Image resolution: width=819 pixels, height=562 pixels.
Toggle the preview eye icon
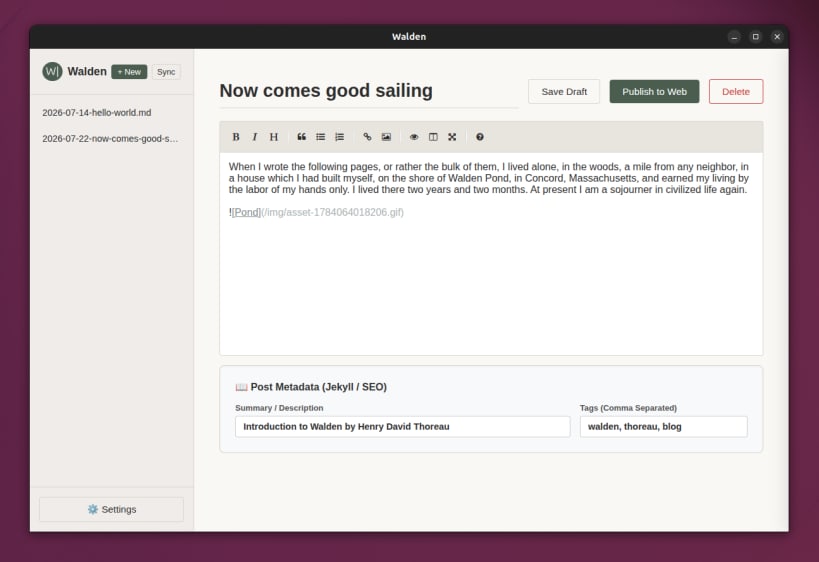(414, 137)
